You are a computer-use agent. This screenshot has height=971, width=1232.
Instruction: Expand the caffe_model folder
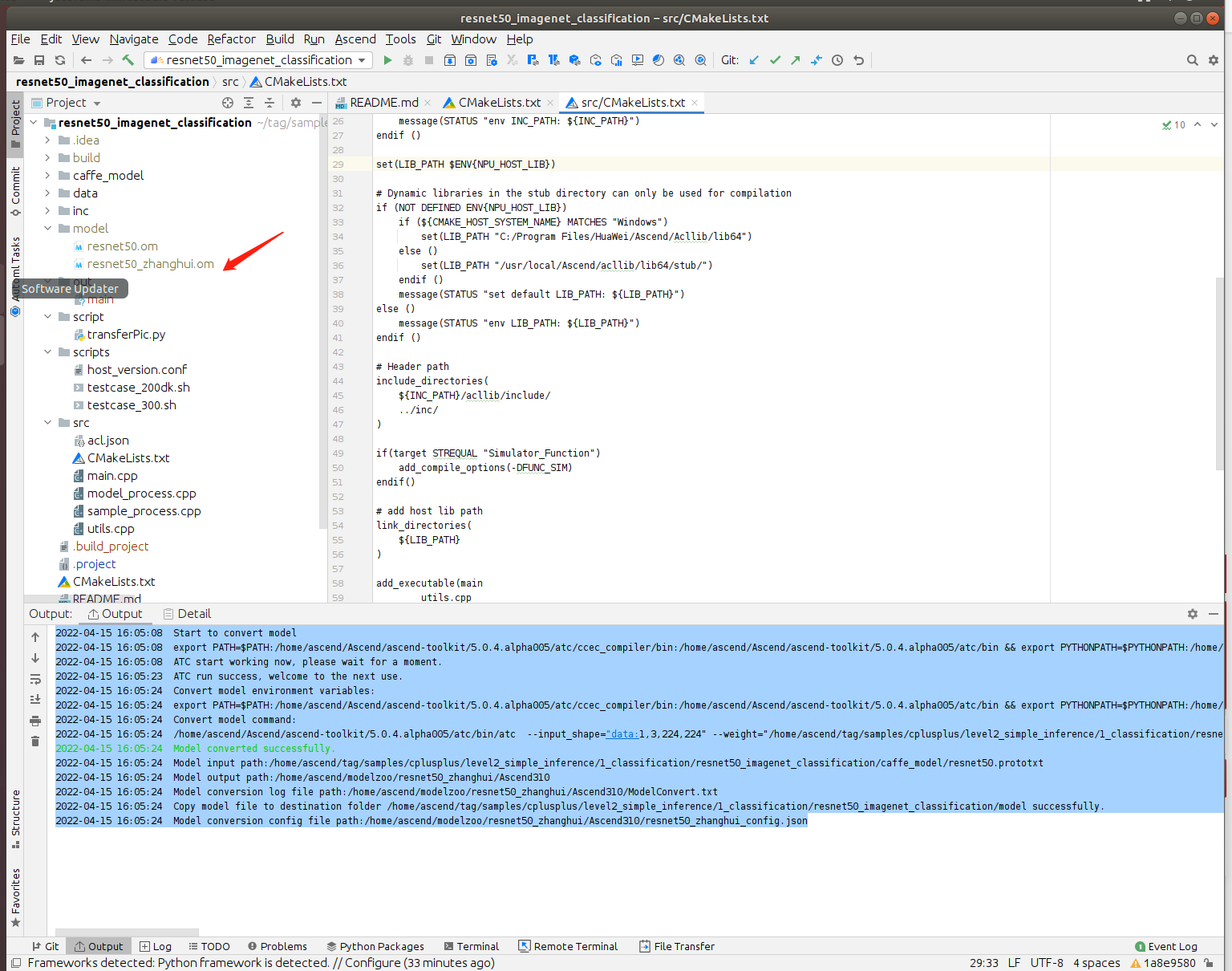point(47,176)
